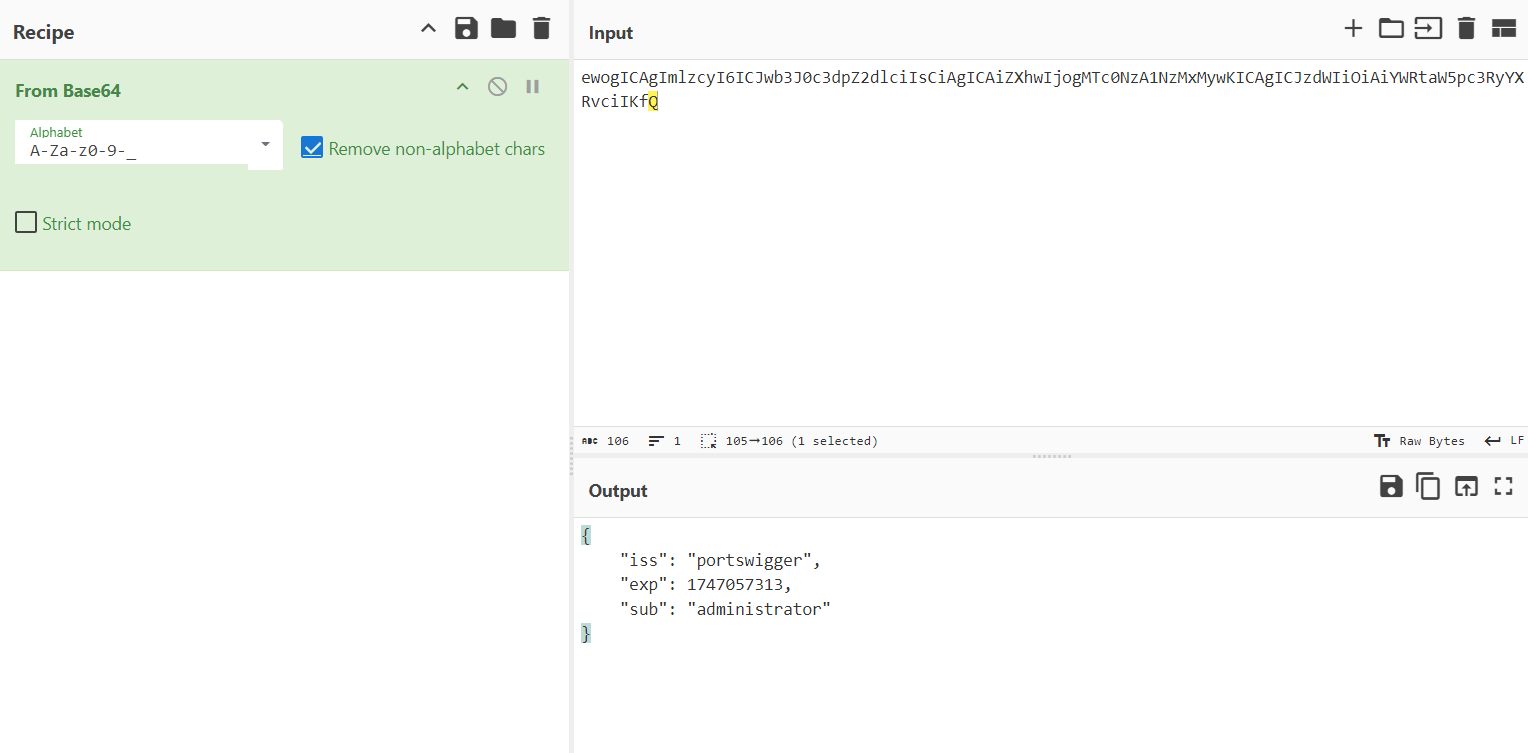Image resolution: width=1528 pixels, height=753 pixels.
Task: Clear the recipe with trash icon
Action: (x=541, y=29)
